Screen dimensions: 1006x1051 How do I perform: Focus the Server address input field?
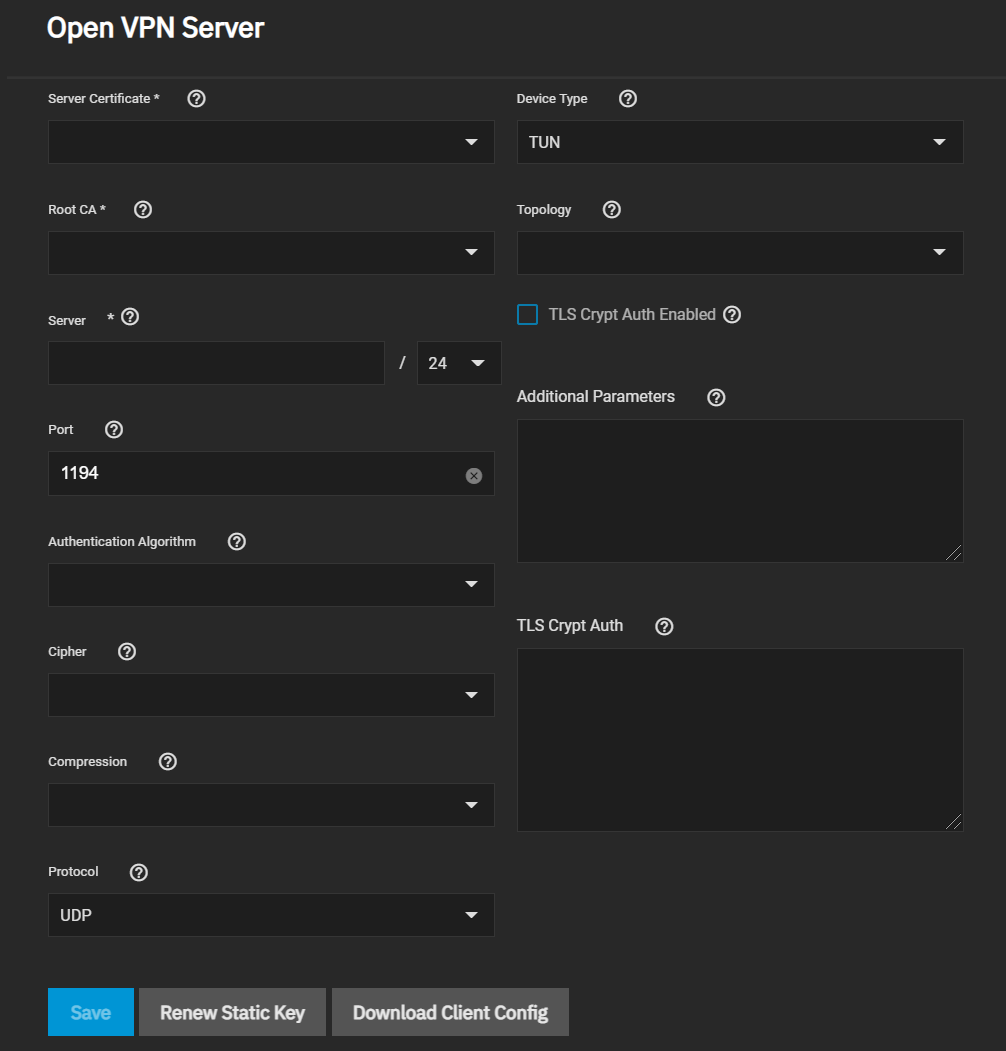(x=216, y=363)
